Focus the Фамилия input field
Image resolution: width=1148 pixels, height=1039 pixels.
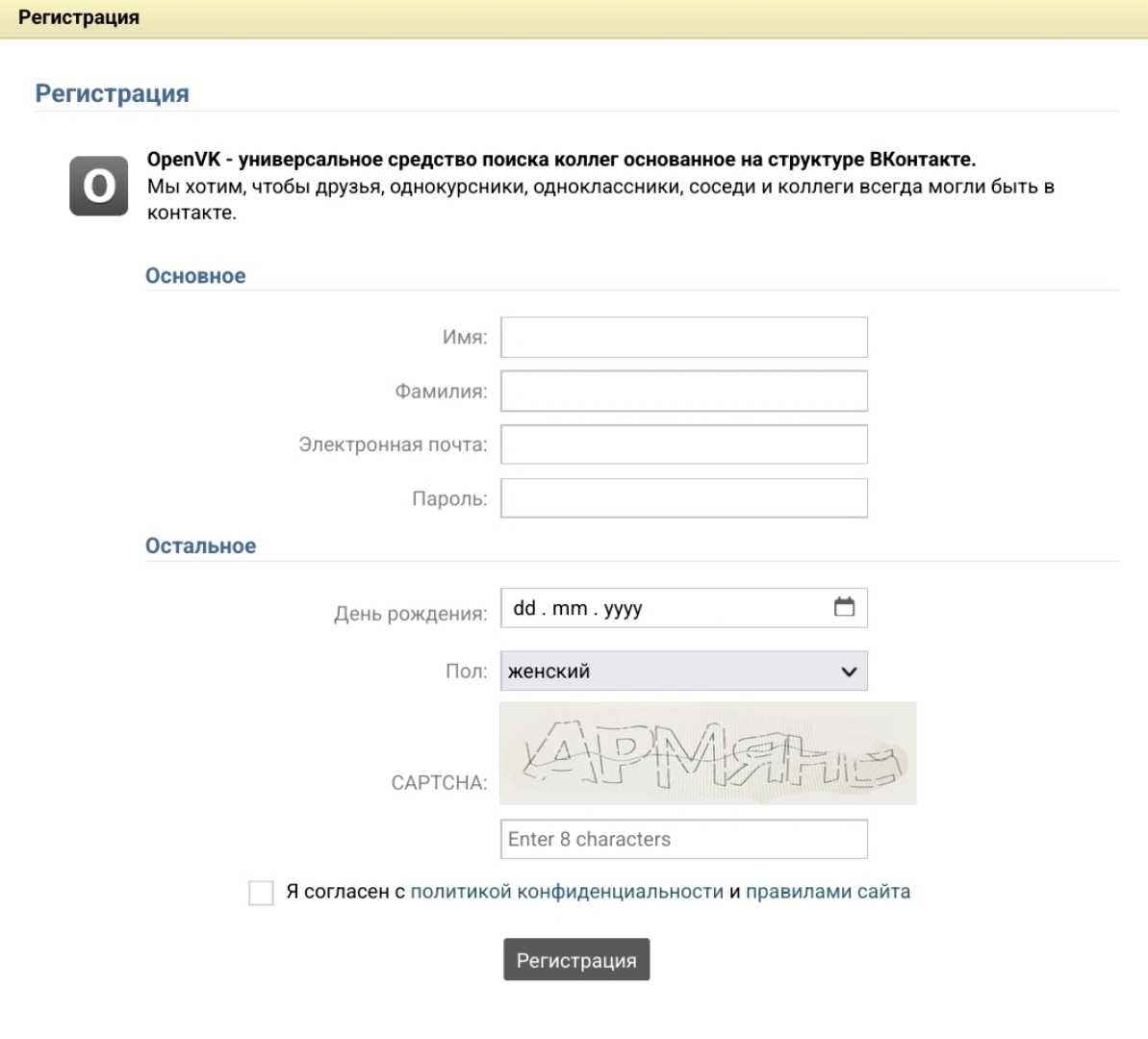point(683,392)
